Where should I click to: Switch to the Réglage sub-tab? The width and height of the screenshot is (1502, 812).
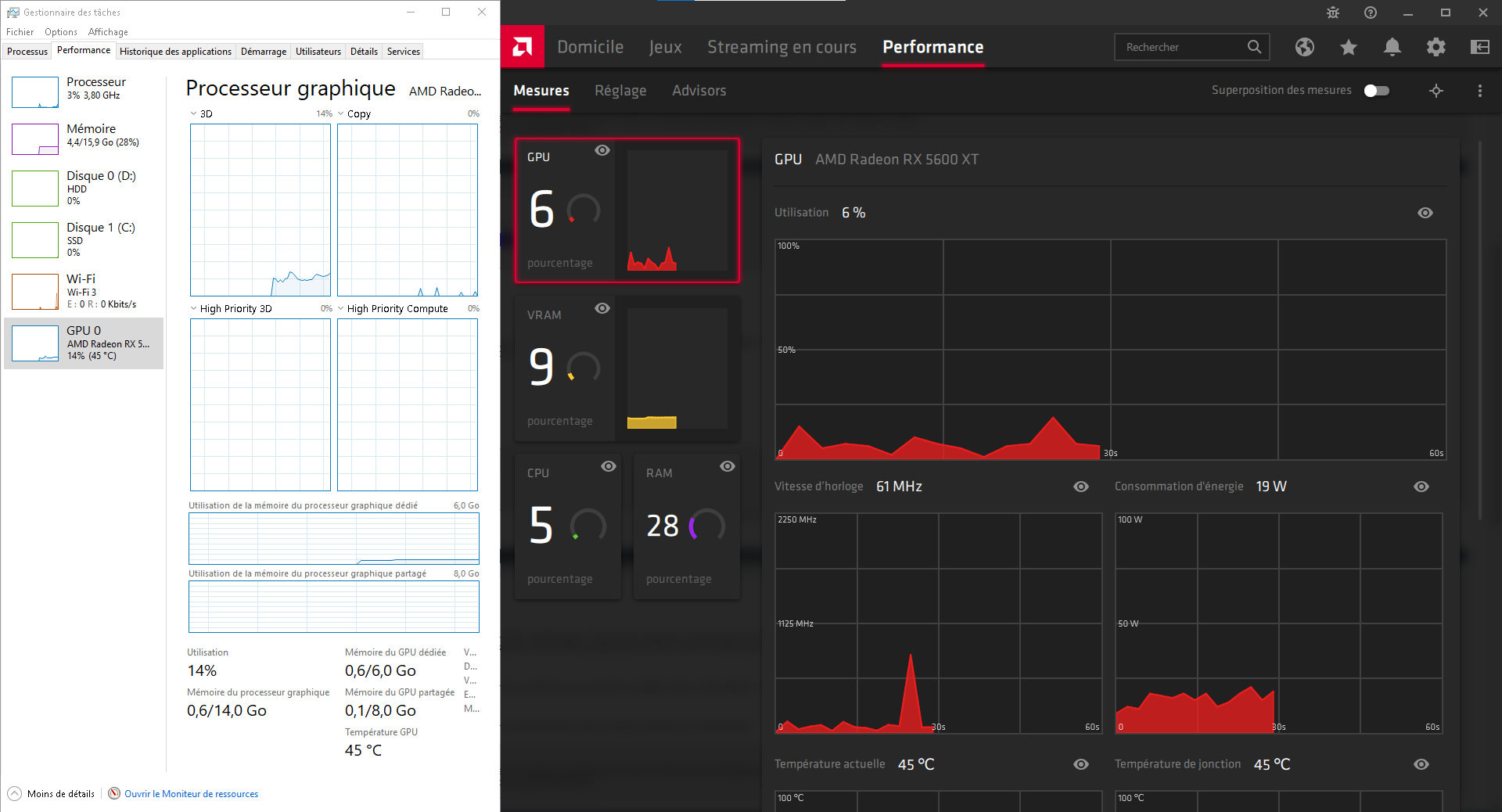click(620, 91)
